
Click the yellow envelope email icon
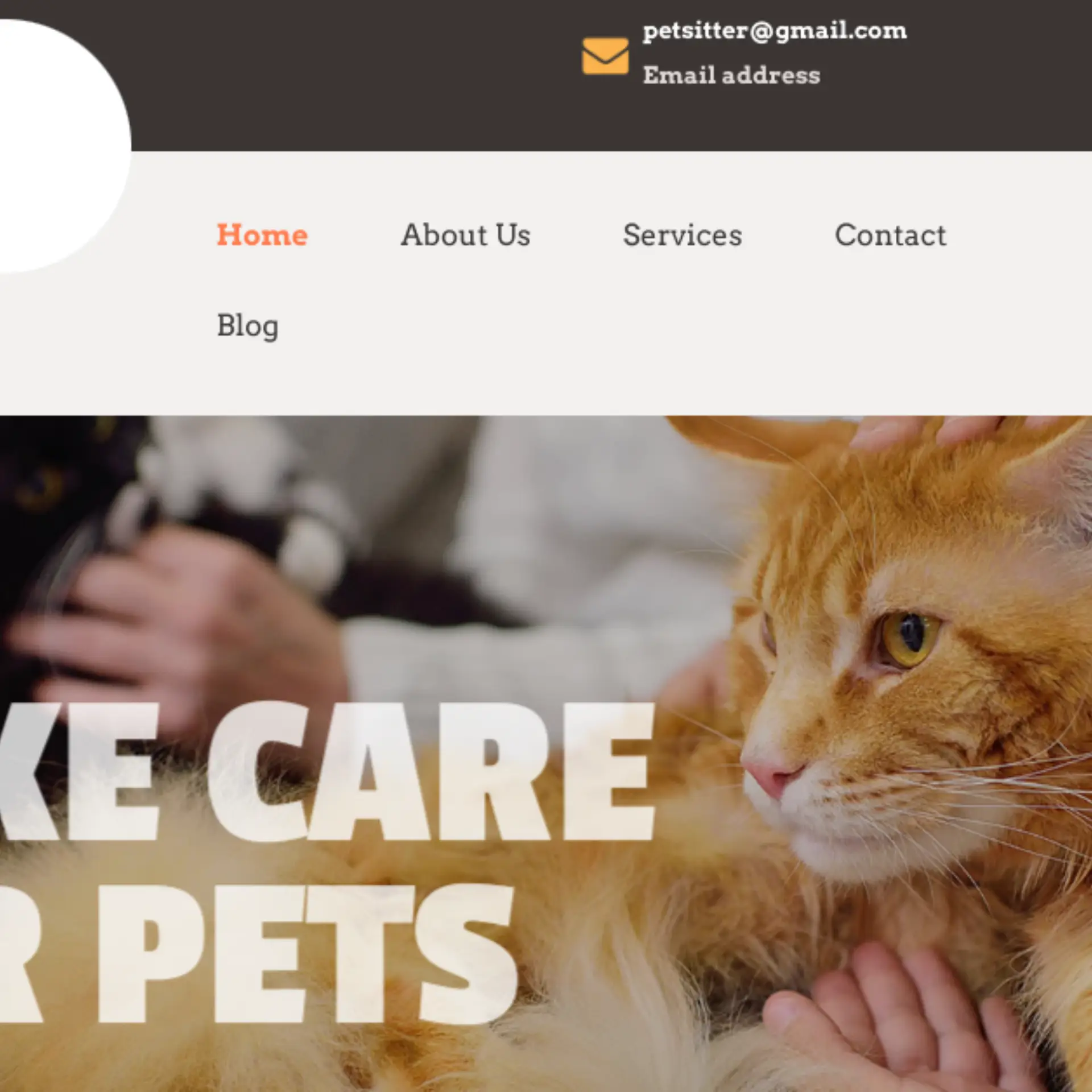[605, 56]
